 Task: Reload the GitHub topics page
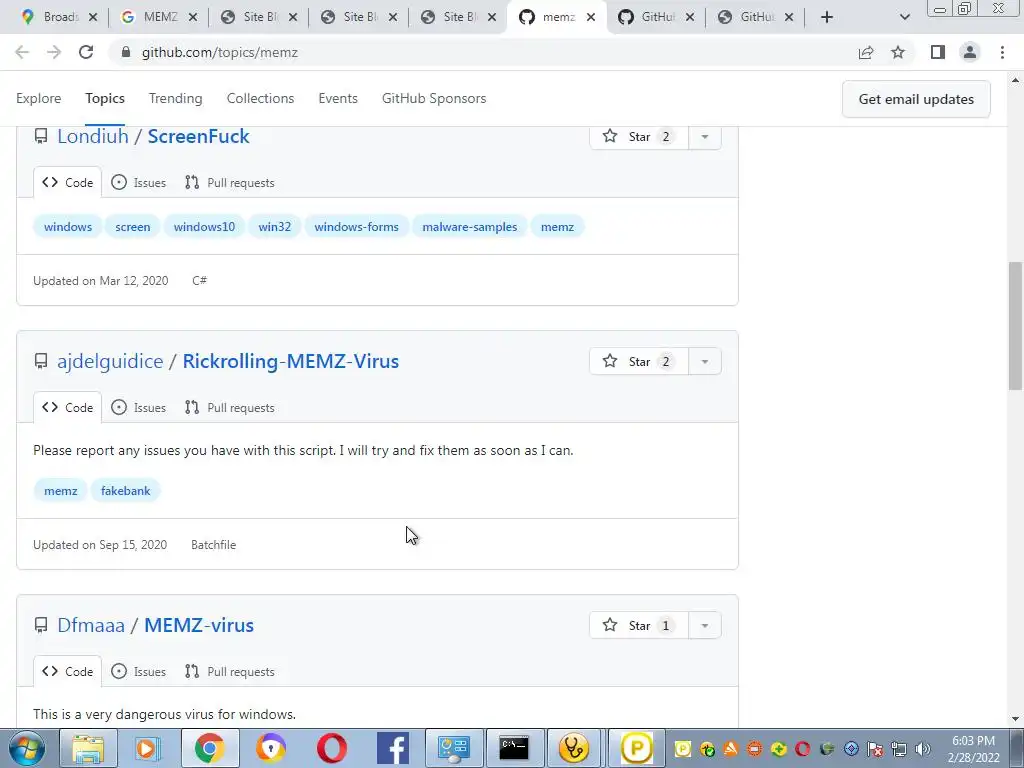[x=86, y=52]
